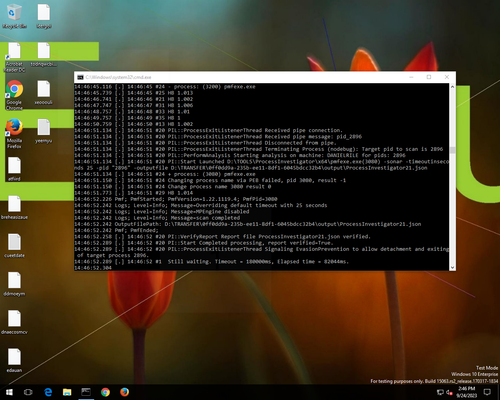Open the volume tray icon
Screen dimensions: 500x400
click(449, 392)
